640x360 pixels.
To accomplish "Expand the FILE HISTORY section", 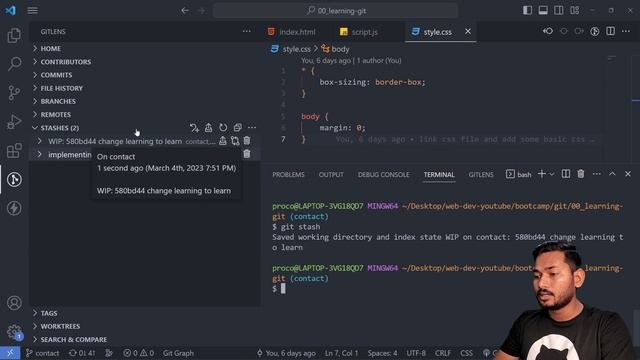I will 144,88.
